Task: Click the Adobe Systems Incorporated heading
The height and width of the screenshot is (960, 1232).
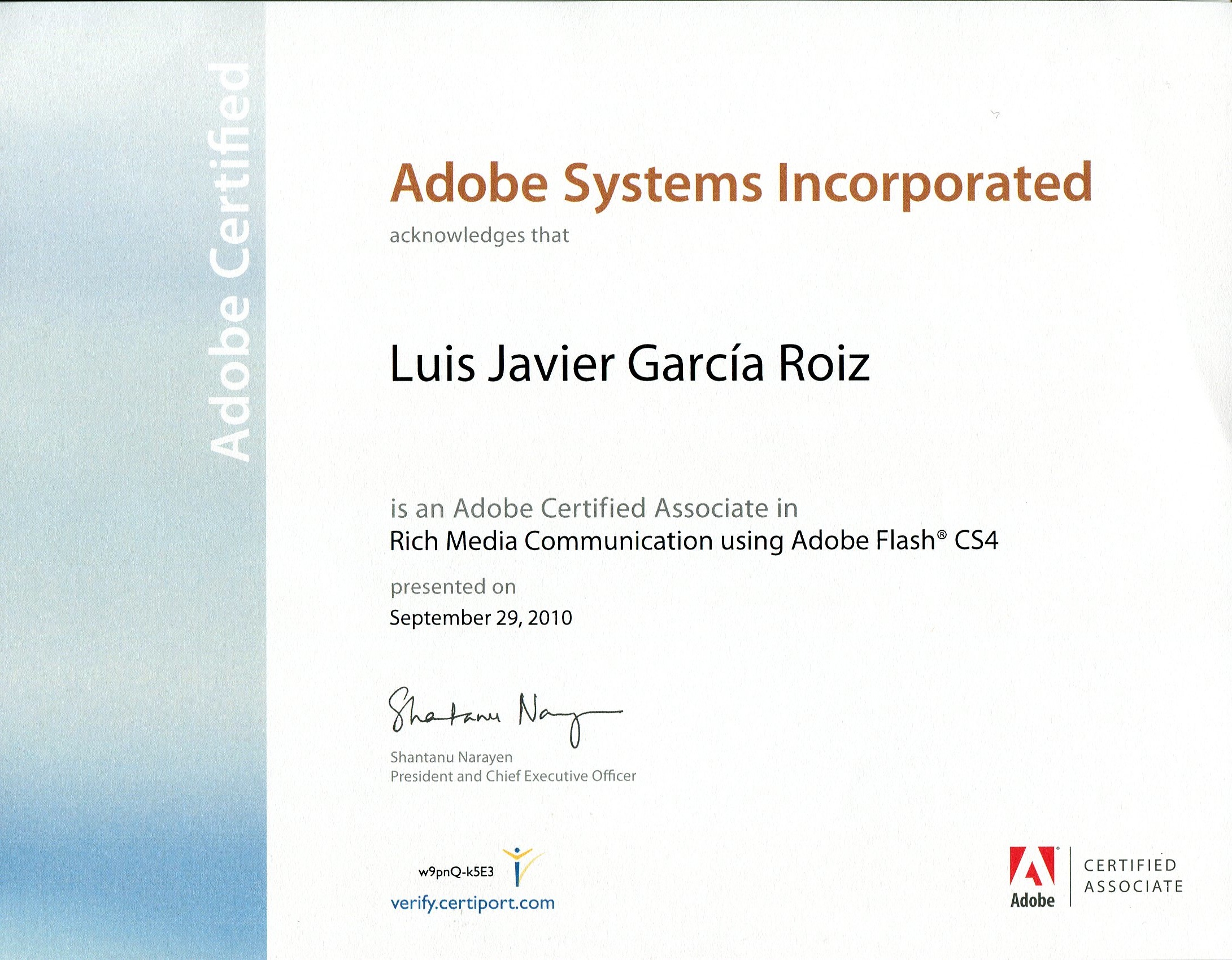Action: pyautogui.click(x=741, y=184)
